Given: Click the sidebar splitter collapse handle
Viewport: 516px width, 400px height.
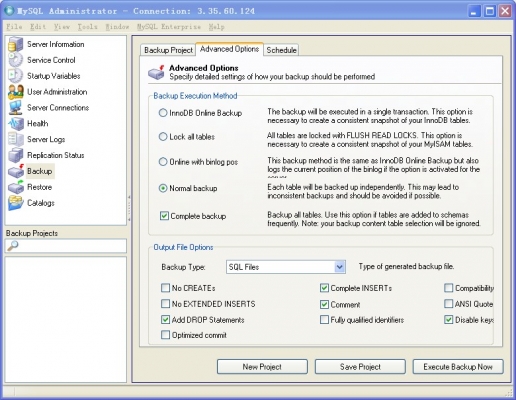Looking at the screenshot, I should click(x=129, y=208).
